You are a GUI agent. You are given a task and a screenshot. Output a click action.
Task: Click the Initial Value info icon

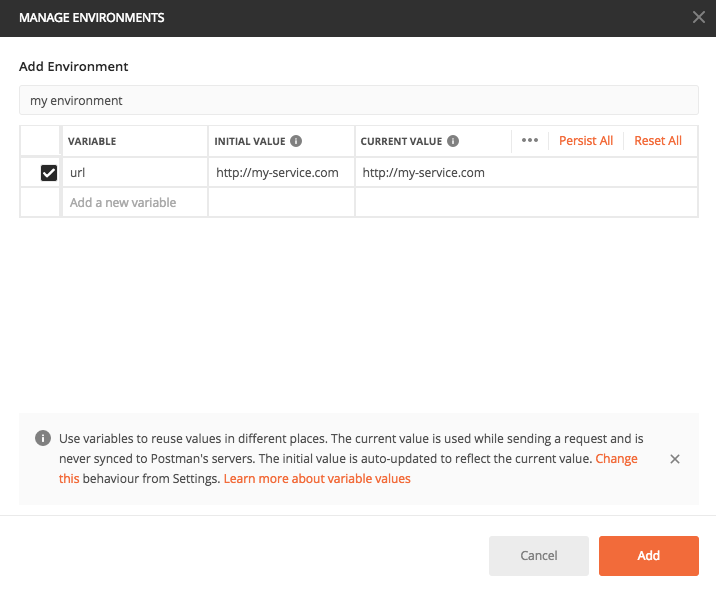296,141
